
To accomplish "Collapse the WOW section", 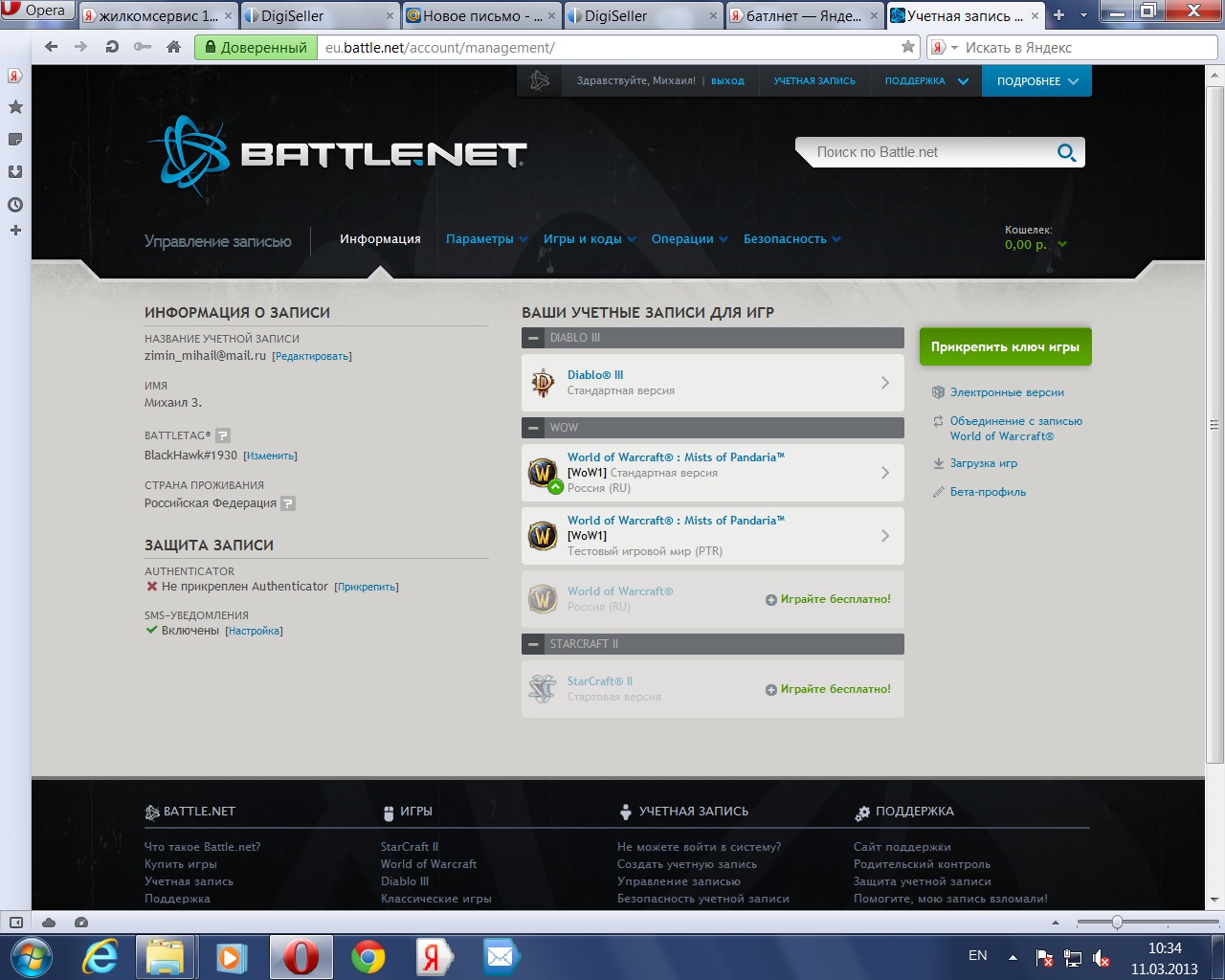I will (x=534, y=428).
